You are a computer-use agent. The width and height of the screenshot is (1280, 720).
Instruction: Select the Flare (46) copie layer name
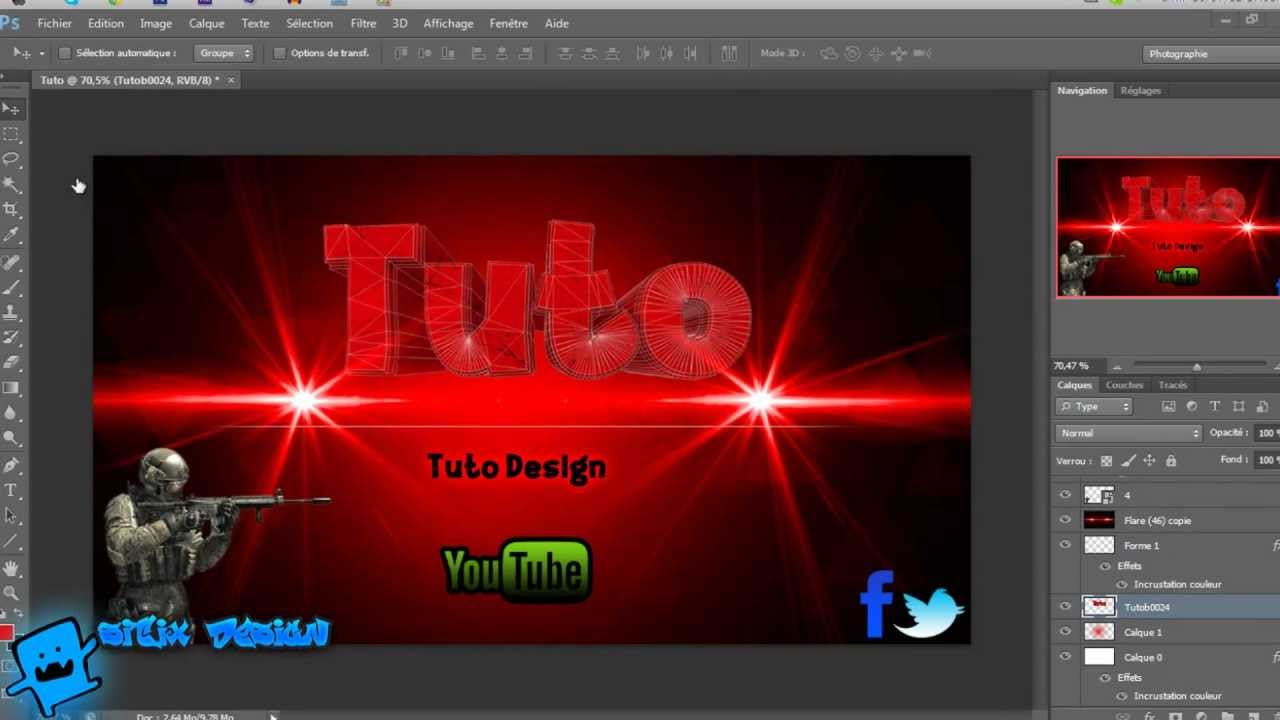point(1157,521)
